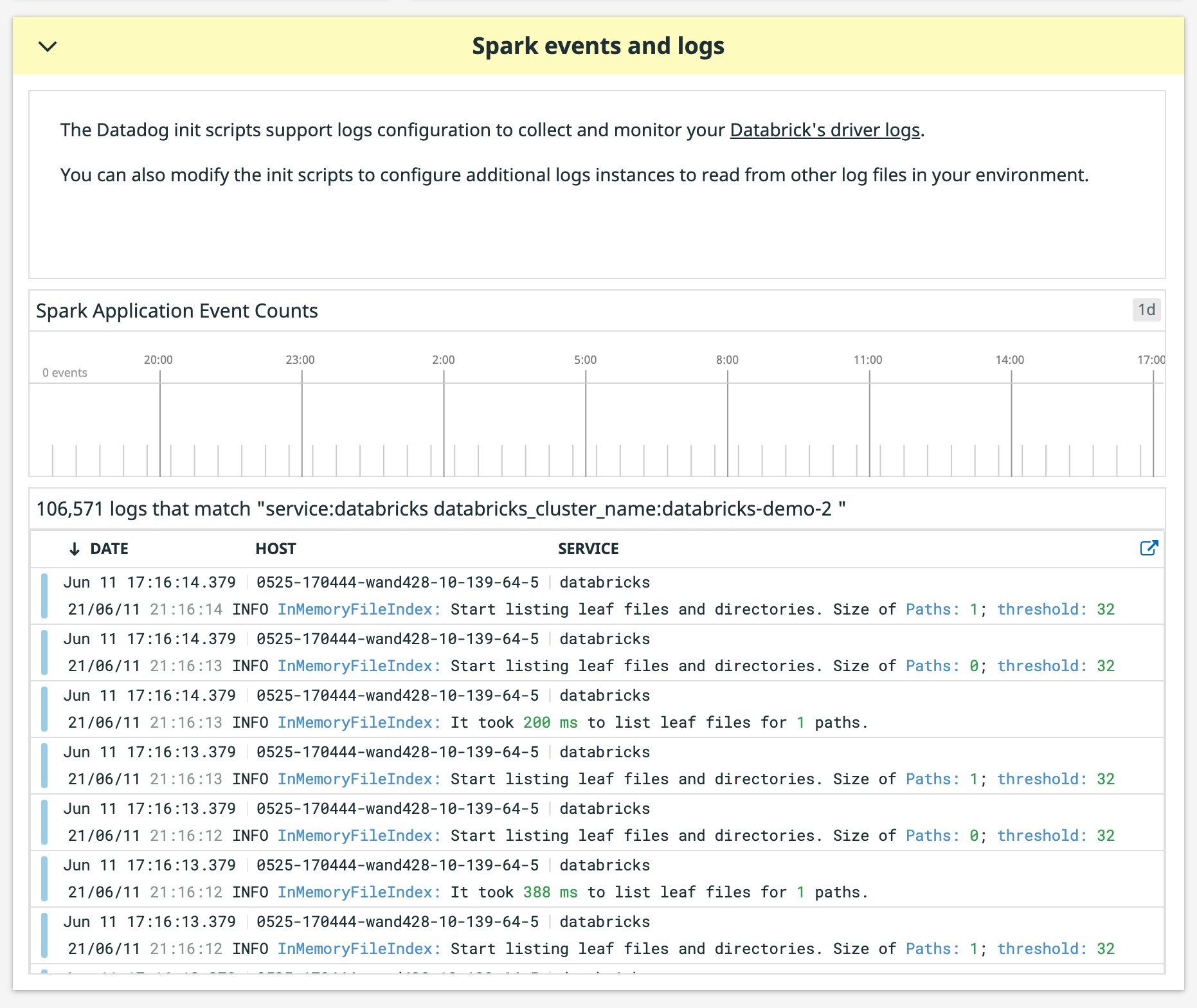Click the blue severity bar beside the third log

43,708
